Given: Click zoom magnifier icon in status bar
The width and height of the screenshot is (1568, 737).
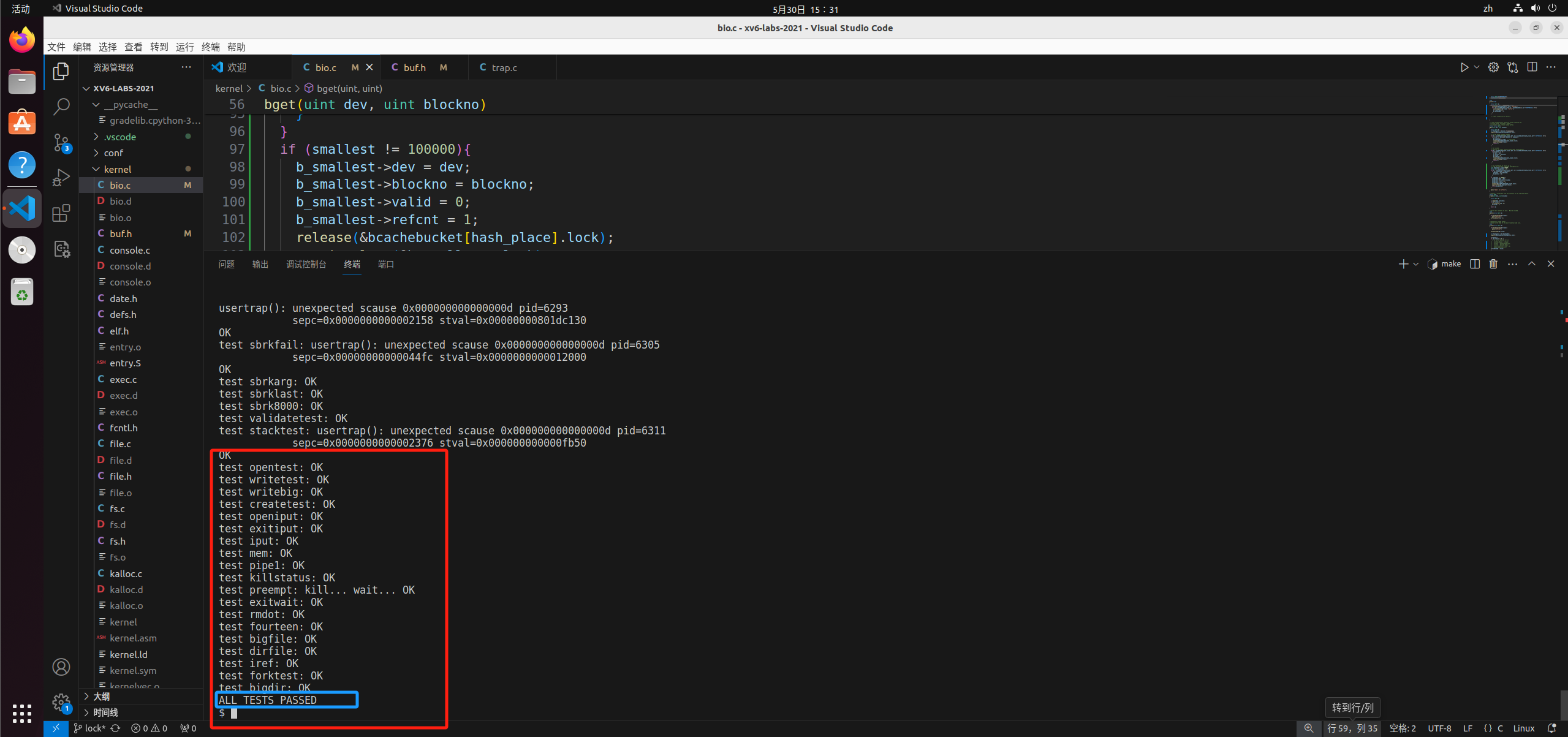Looking at the screenshot, I should point(1309,728).
